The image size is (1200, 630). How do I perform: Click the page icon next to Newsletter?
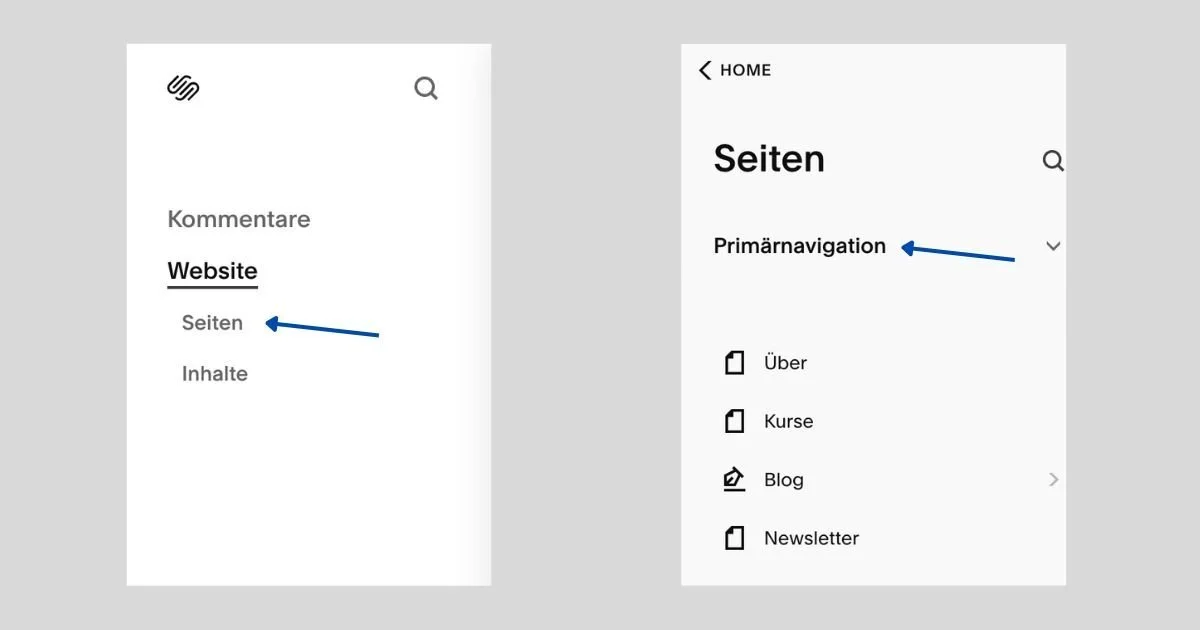click(x=735, y=538)
